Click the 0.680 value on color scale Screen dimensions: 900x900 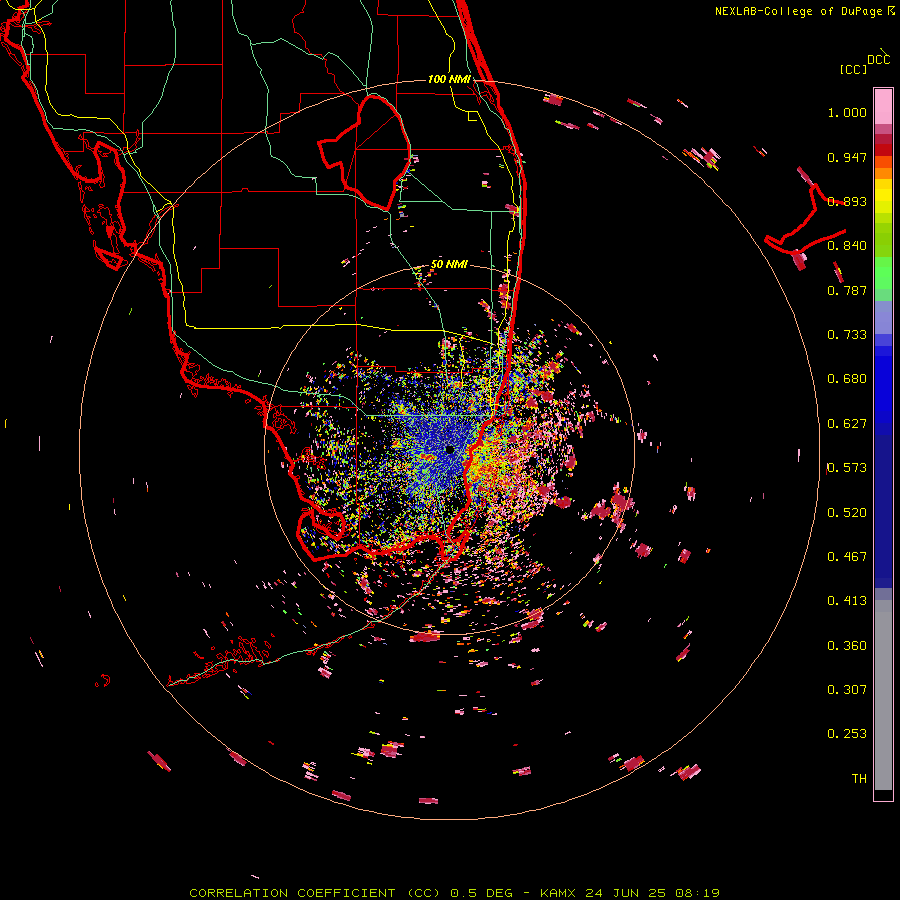click(x=847, y=379)
